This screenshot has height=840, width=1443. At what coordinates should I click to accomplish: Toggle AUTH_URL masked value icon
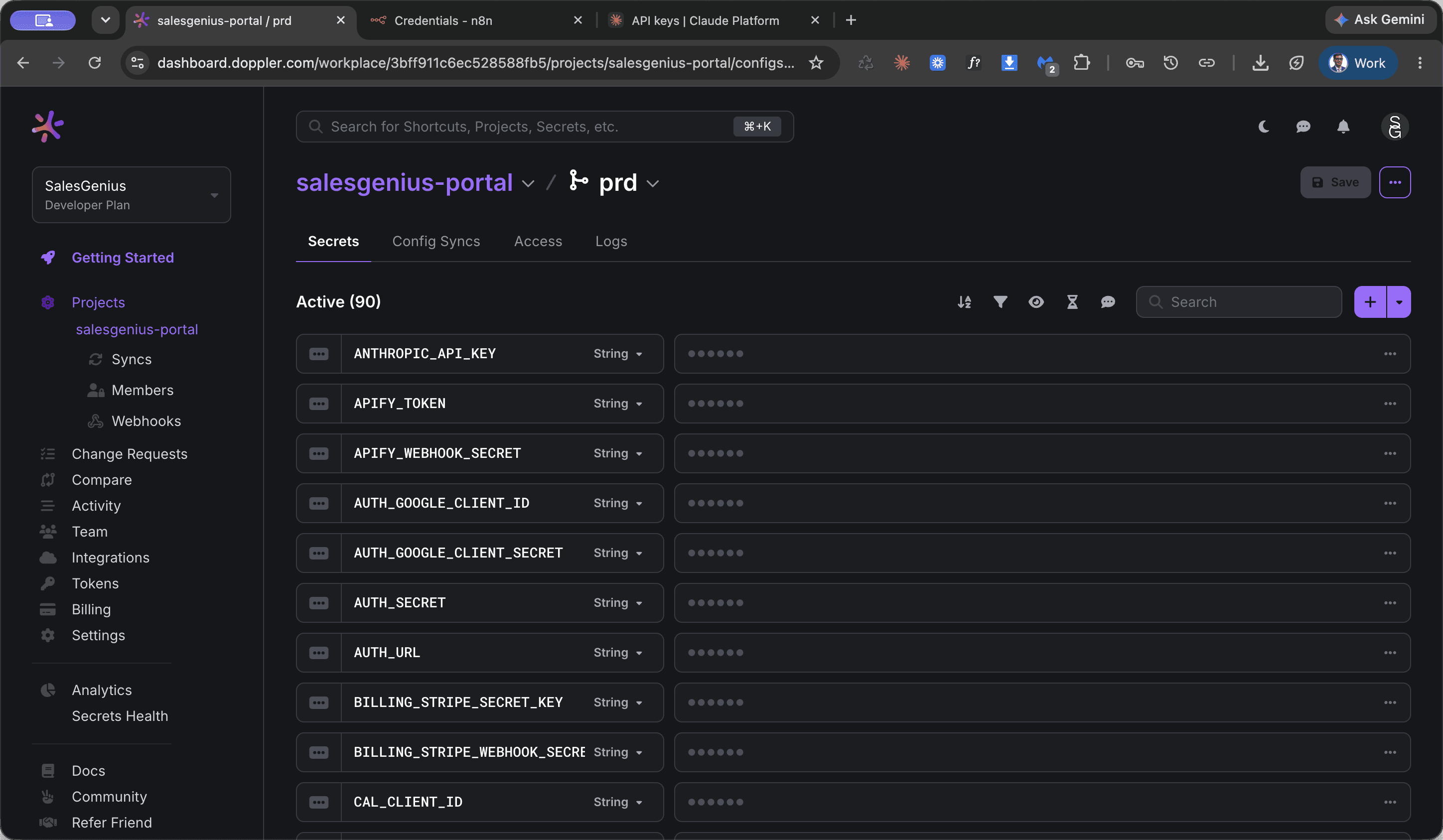[x=318, y=653]
